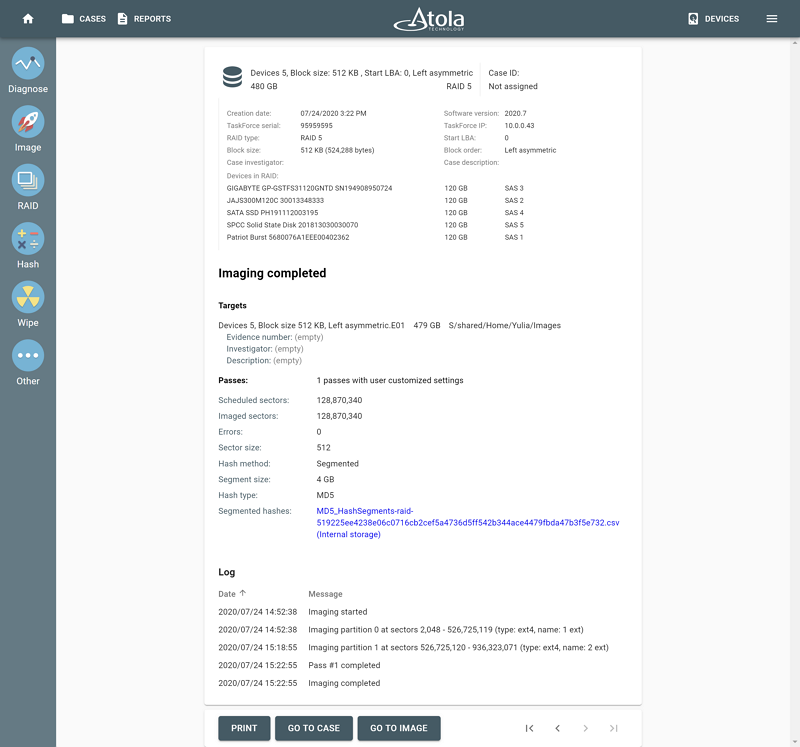The image size is (800, 747).
Task: Open the Cases folder menu
Action: pos(84,19)
